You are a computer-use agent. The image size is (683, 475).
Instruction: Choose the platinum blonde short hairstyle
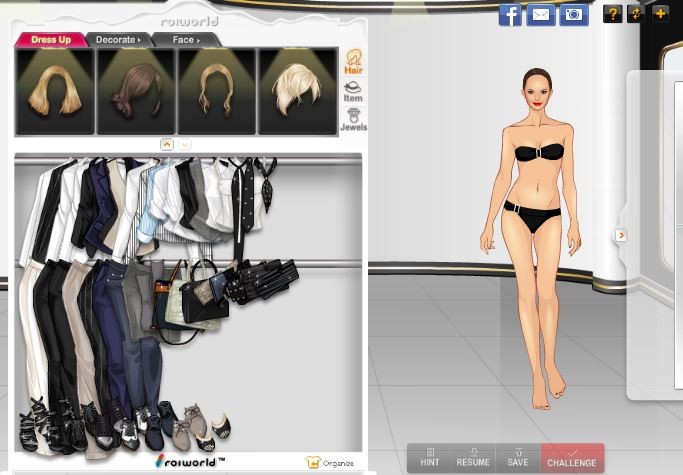tap(298, 90)
